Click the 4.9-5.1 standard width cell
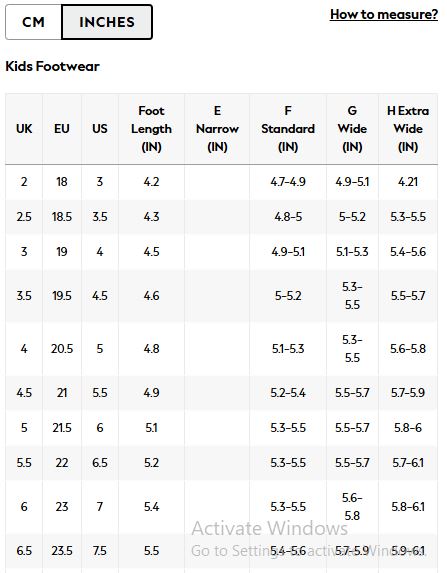 (288, 252)
